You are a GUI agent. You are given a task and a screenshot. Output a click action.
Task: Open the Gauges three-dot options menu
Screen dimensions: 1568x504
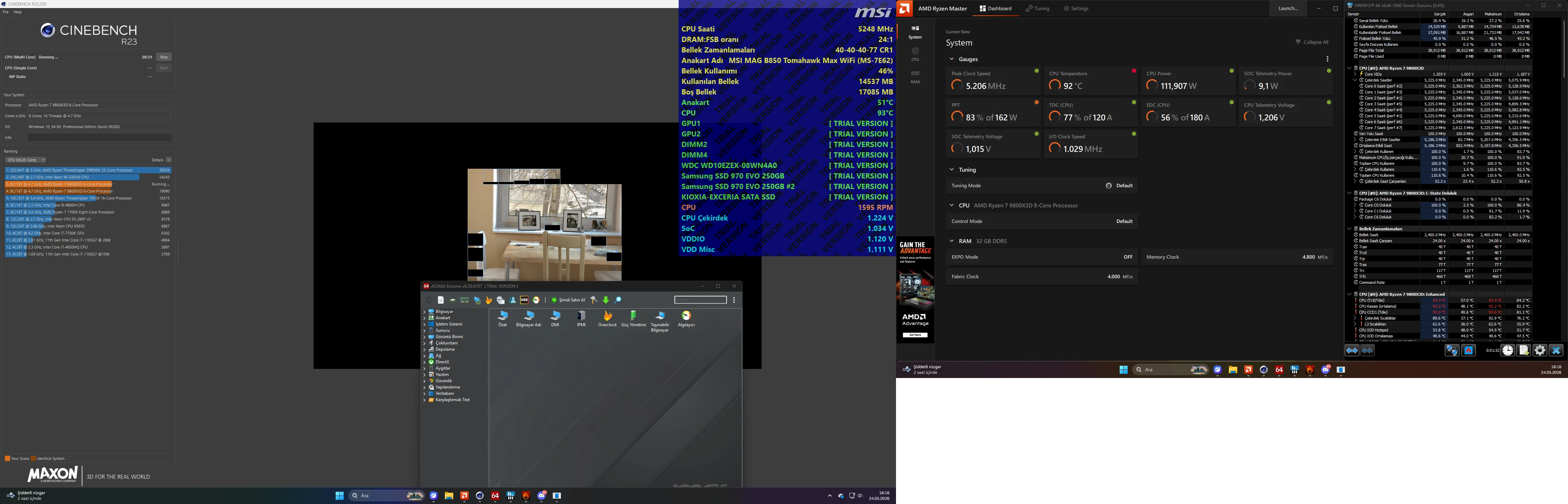(x=1328, y=59)
